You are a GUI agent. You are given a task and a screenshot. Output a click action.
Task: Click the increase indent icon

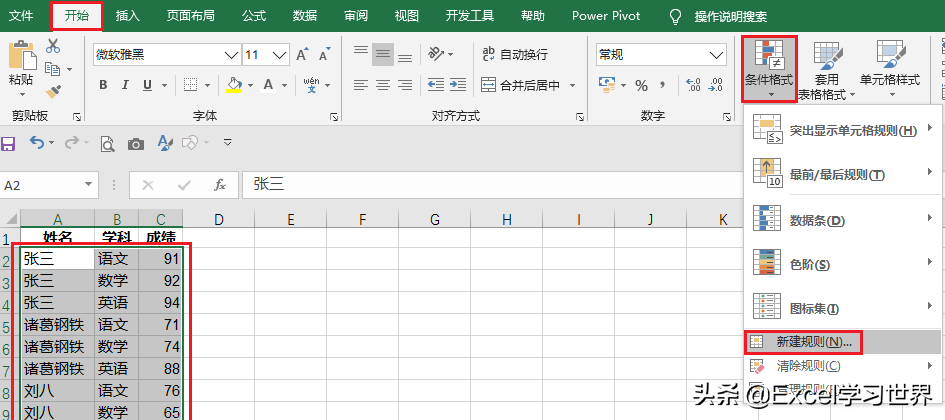[x=458, y=85]
